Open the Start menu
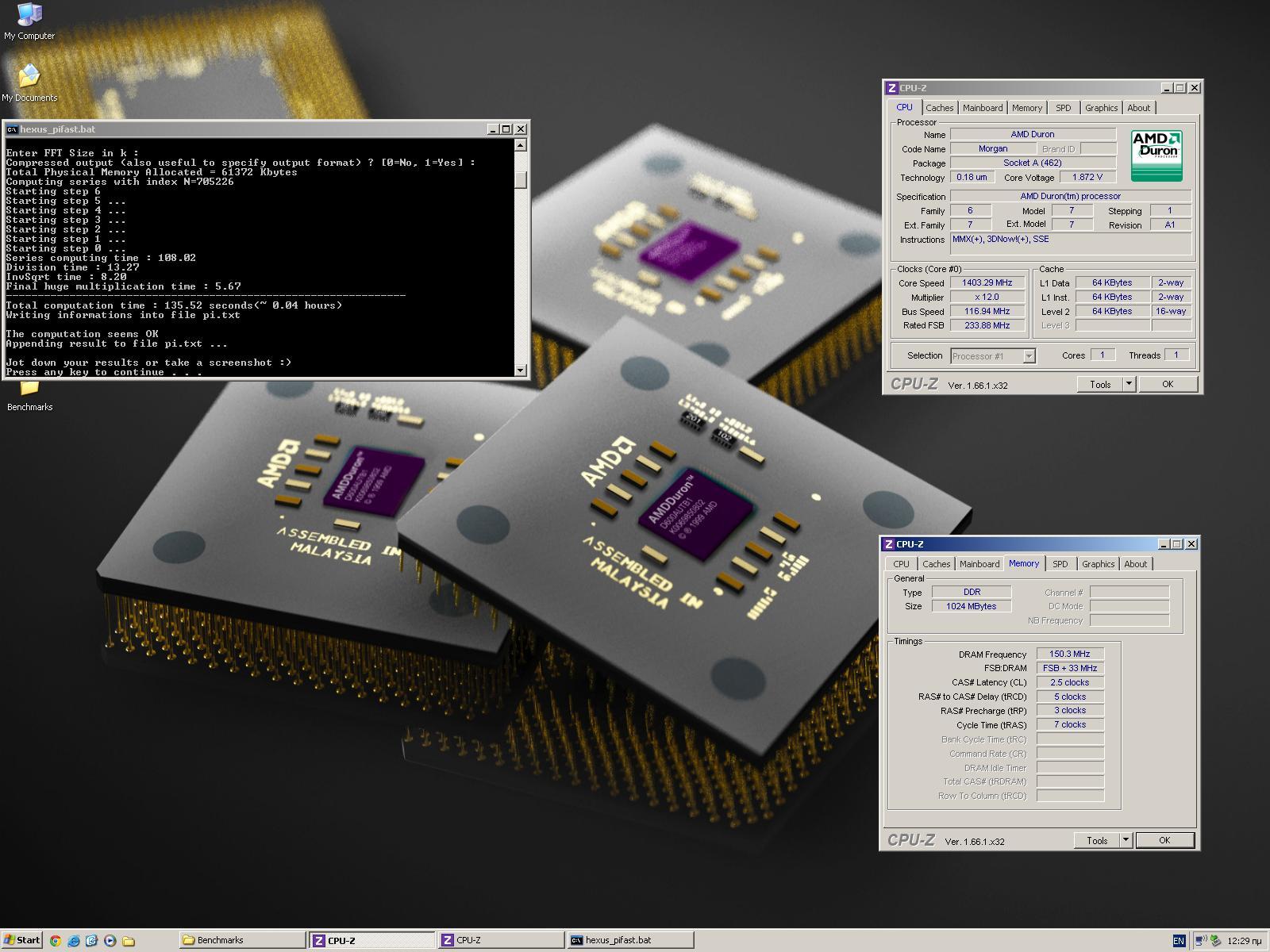1270x952 pixels. coord(21,940)
